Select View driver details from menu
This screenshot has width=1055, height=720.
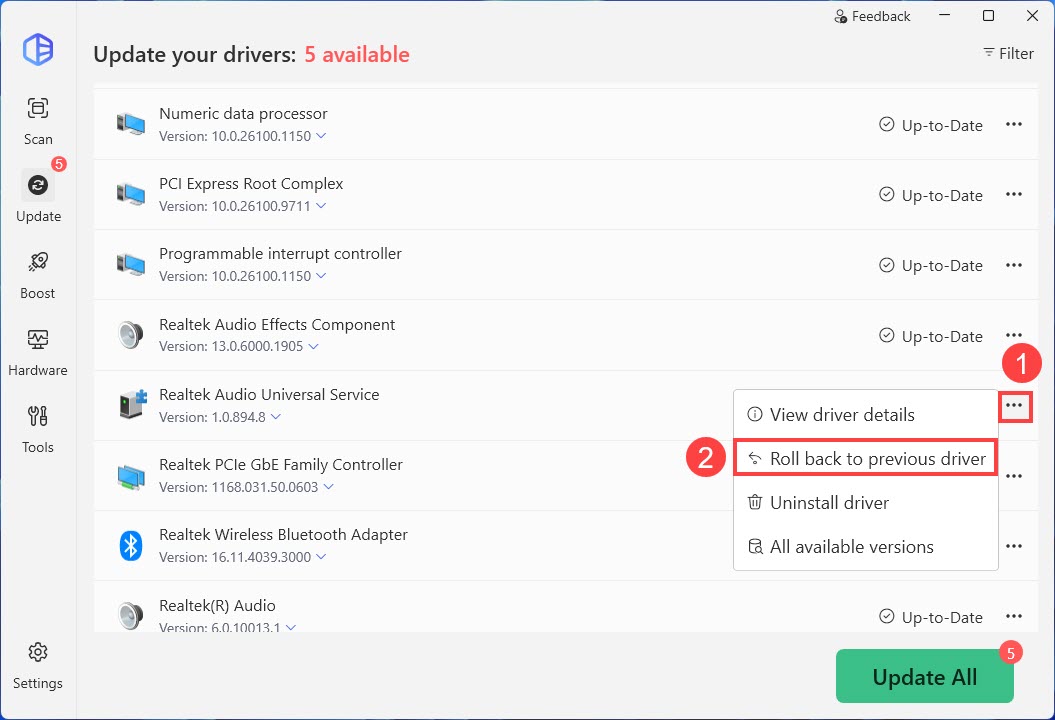pyautogui.click(x=865, y=415)
